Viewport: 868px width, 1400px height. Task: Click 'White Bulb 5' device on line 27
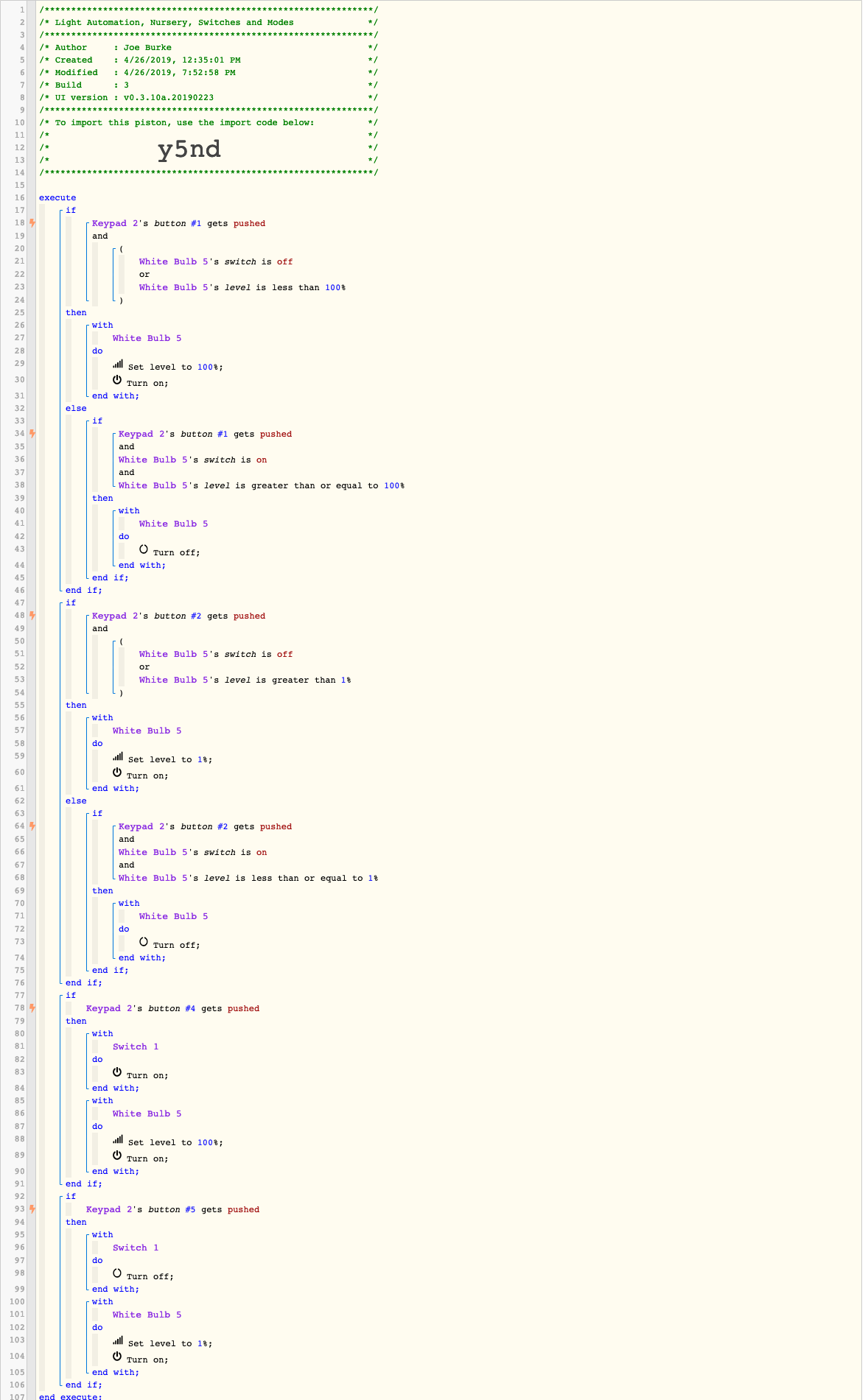pyautogui.click(x=147, y=338)
